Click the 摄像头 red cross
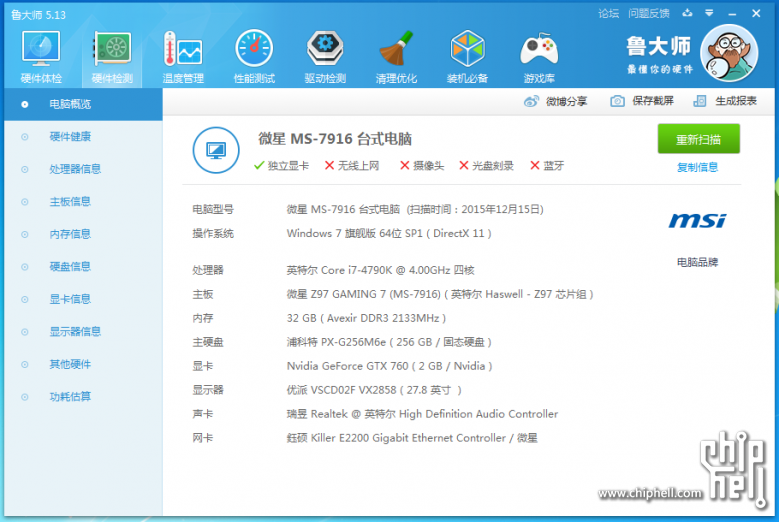Viewport: 779px width, 522px height. click(x=404, y=165)
